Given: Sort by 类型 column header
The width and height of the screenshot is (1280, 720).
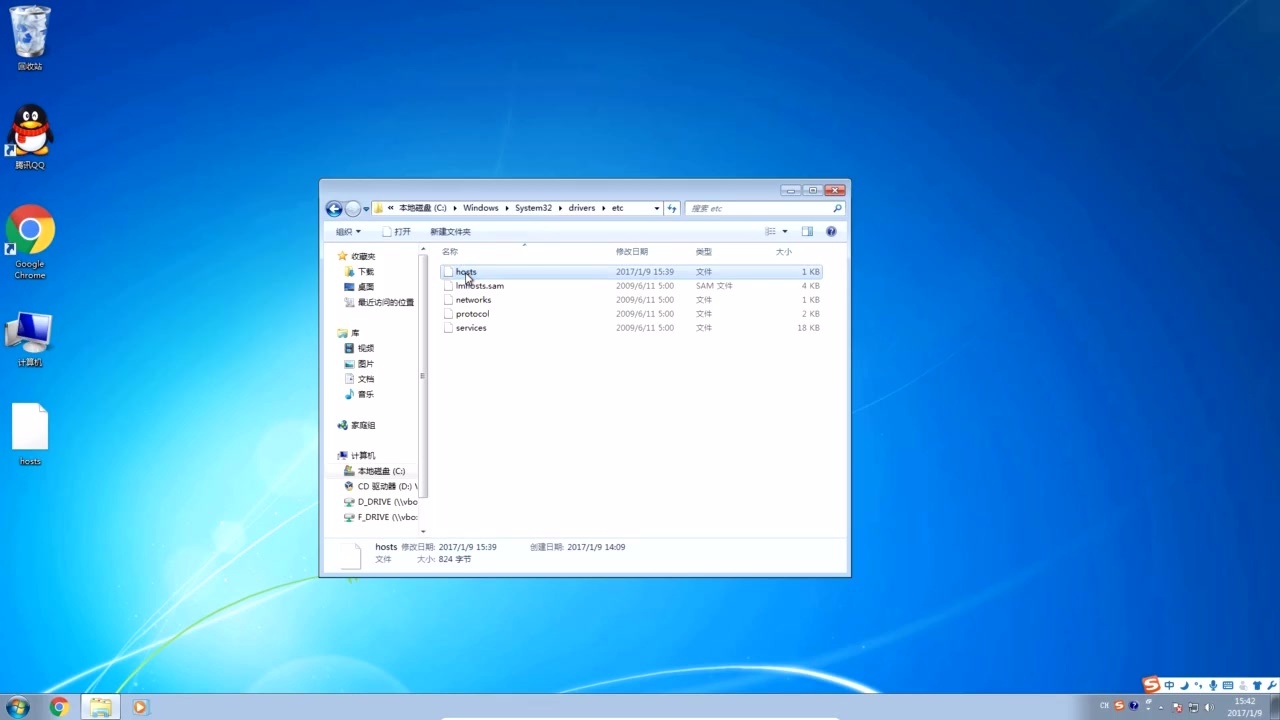Looking at the screenshot, I should click(703, 252).
